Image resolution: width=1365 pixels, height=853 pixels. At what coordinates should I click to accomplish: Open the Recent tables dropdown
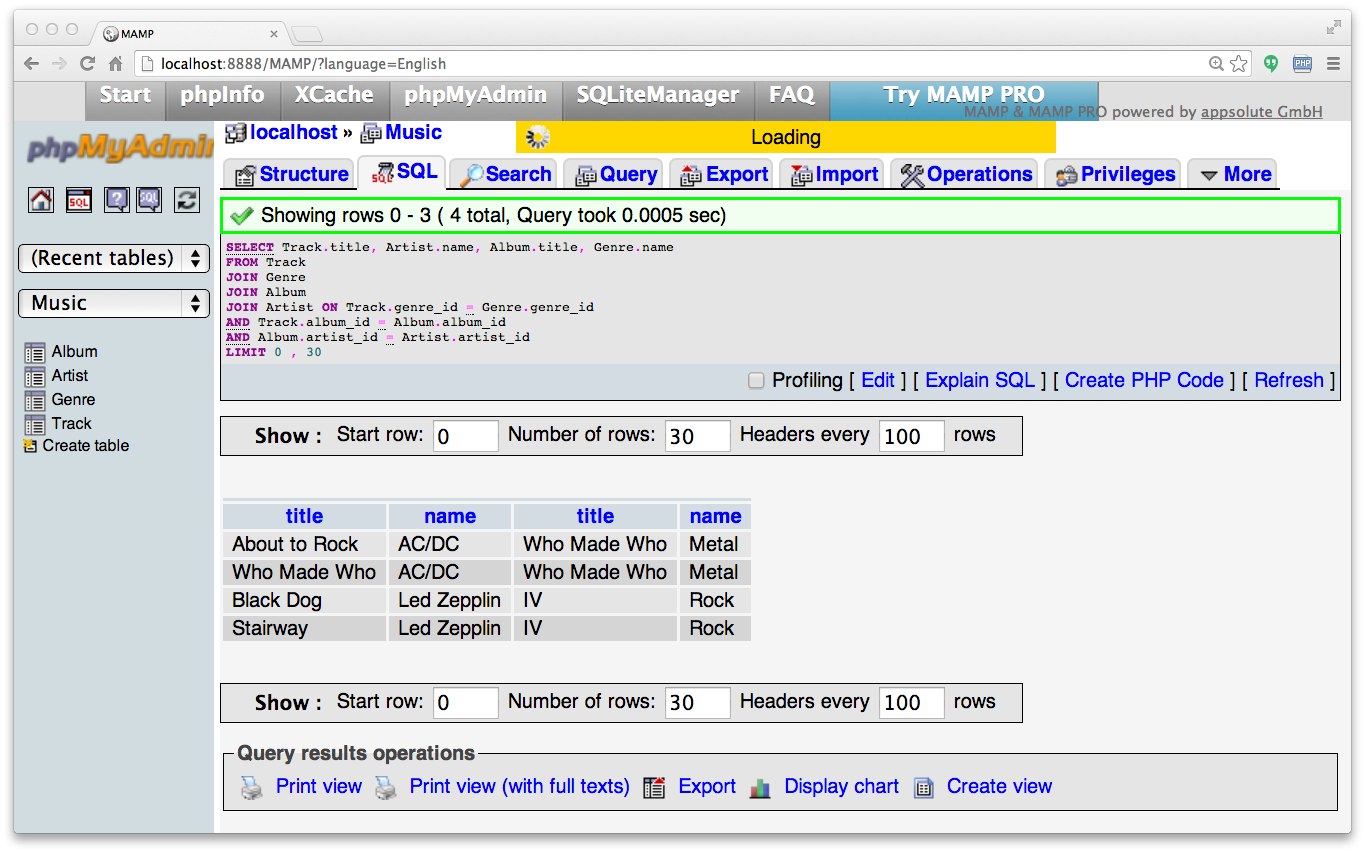point(114,258)
